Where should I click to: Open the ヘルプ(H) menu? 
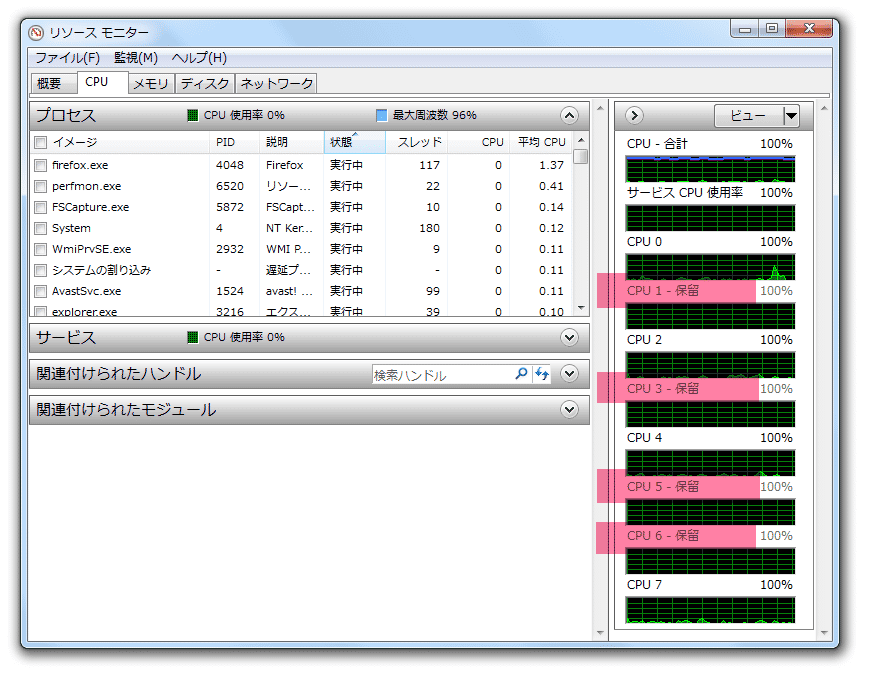(199, 58)
